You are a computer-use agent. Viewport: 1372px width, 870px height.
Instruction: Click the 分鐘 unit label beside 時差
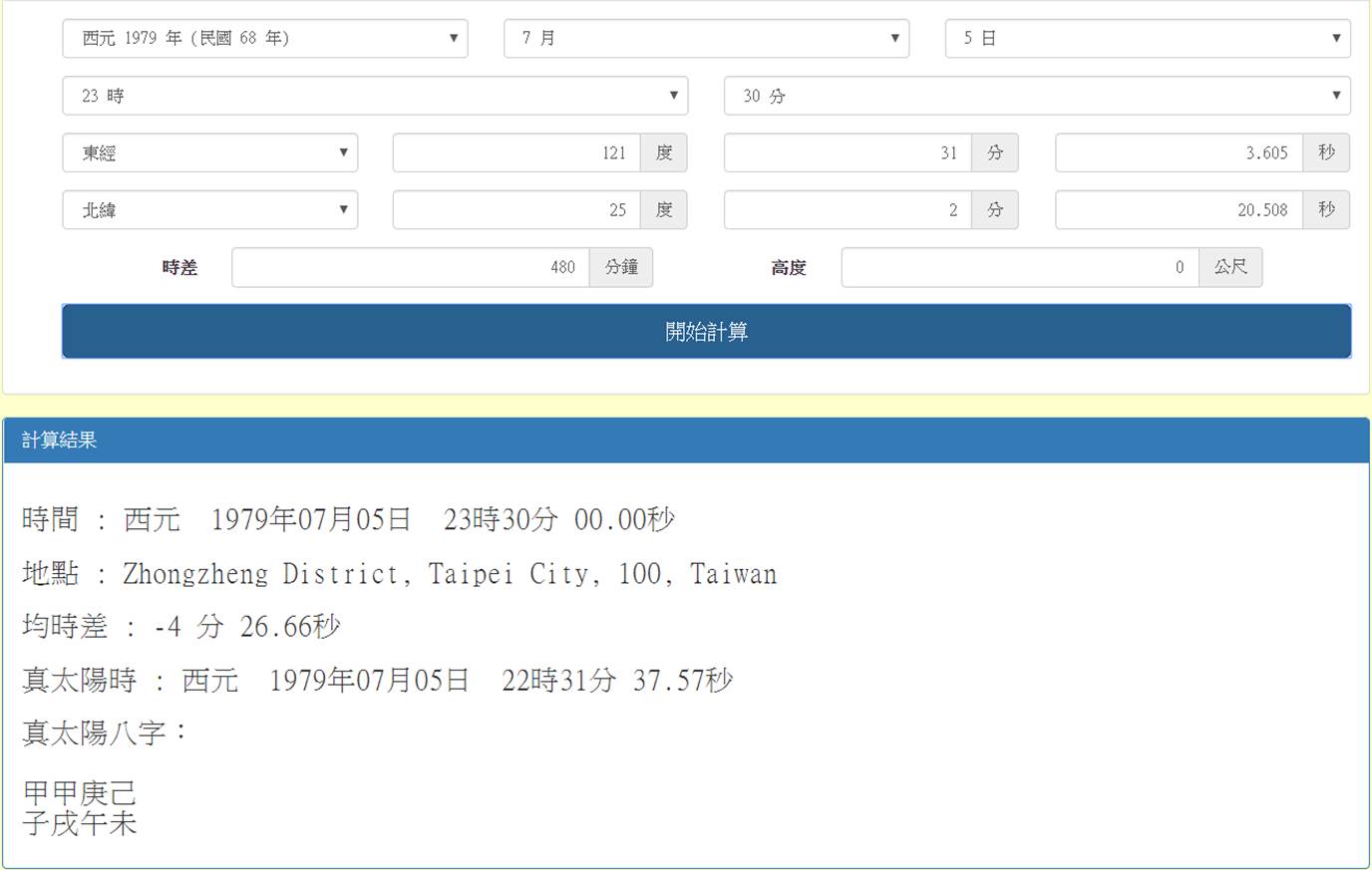(621, 267)
